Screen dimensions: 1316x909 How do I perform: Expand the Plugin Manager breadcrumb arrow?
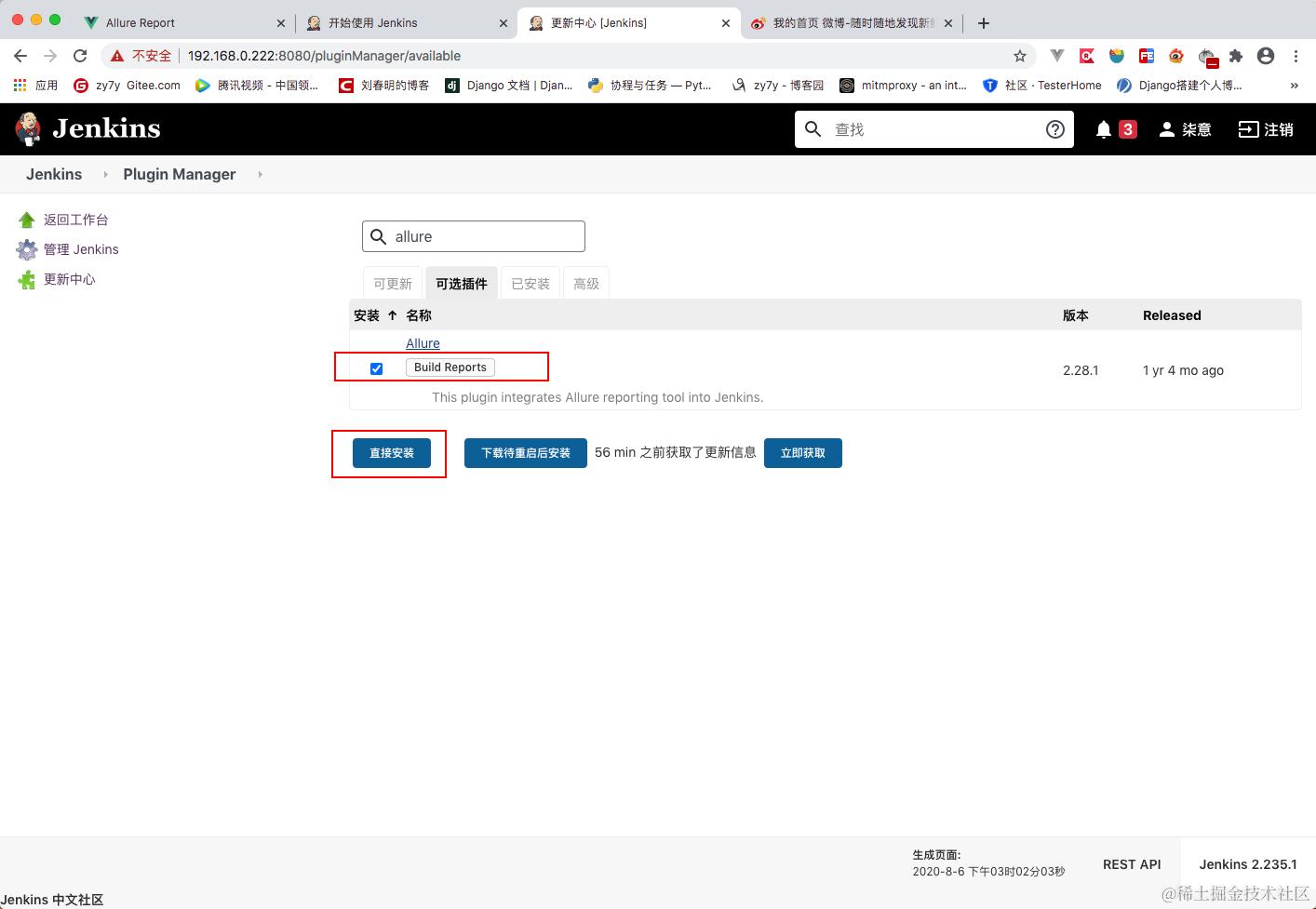tap(260, 174)
